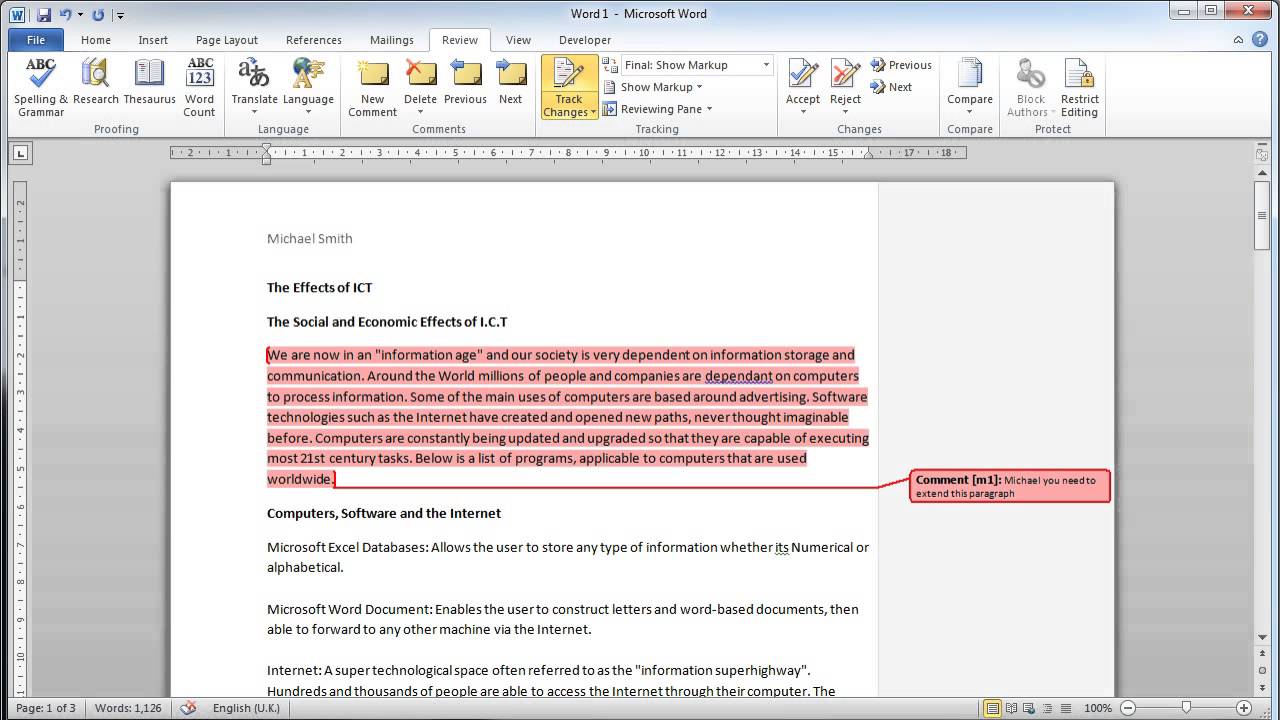The width and height of the screenshot is (1280, 720).
Task: Open the Final: Show Markup combo box
Action: 697,65
